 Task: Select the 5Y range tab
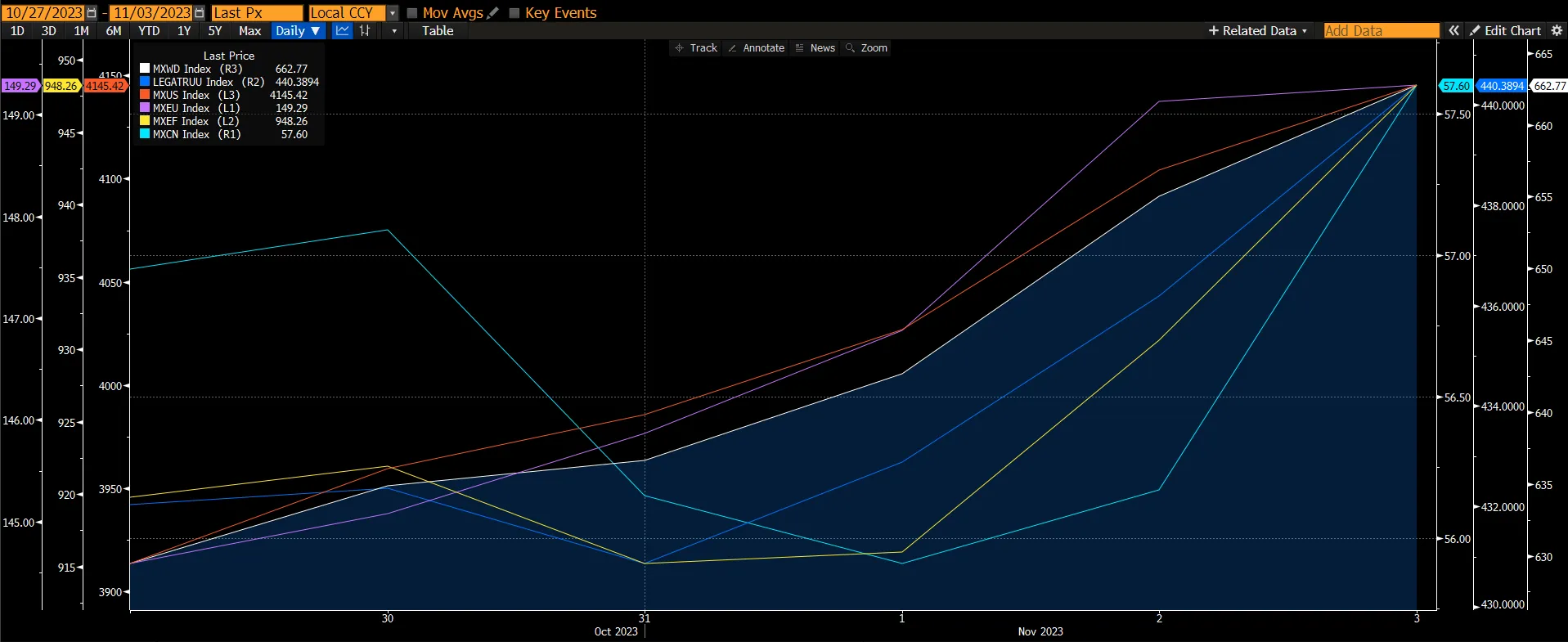click(215, 30)
